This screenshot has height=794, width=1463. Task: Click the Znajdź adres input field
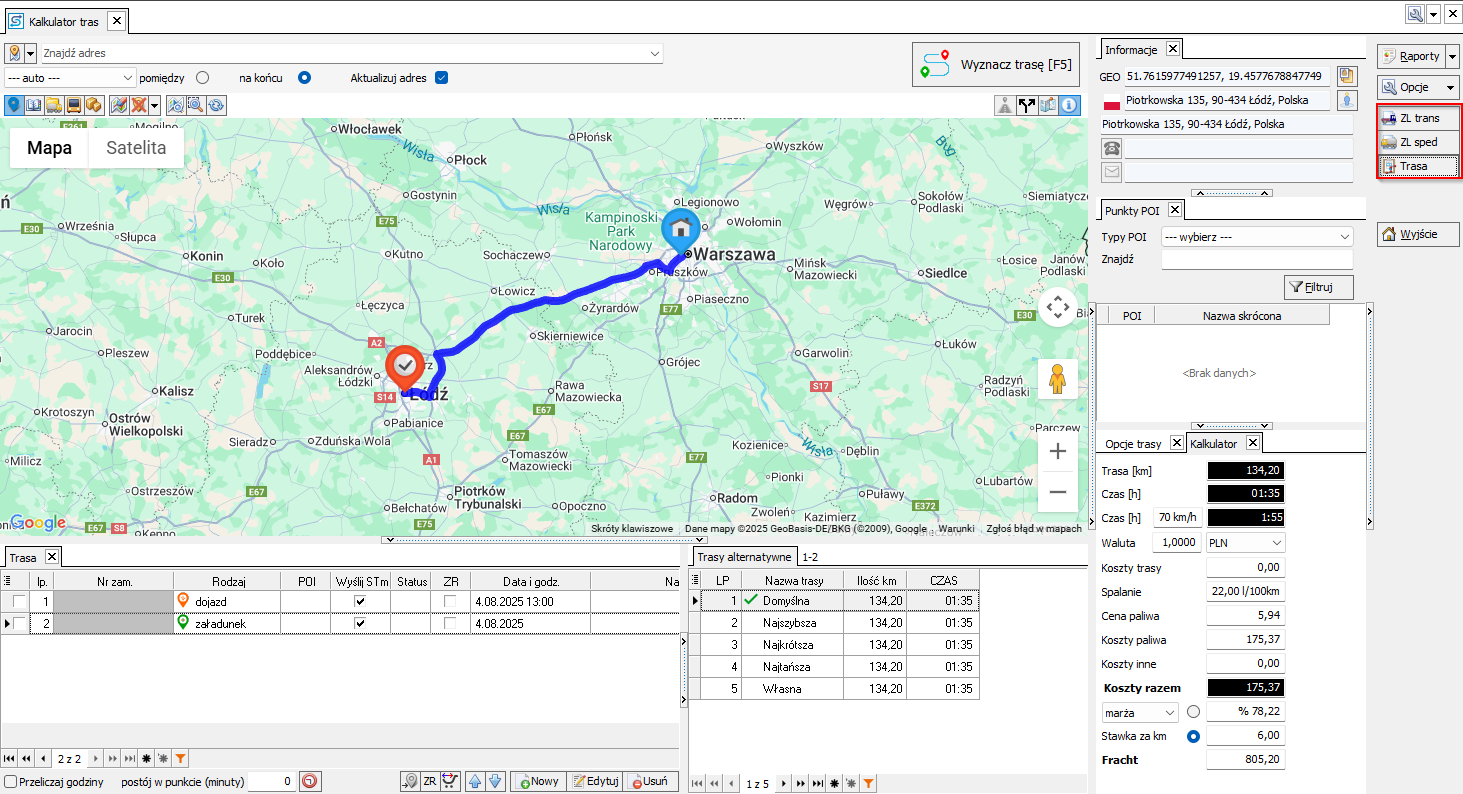click(x=352, y=53)
